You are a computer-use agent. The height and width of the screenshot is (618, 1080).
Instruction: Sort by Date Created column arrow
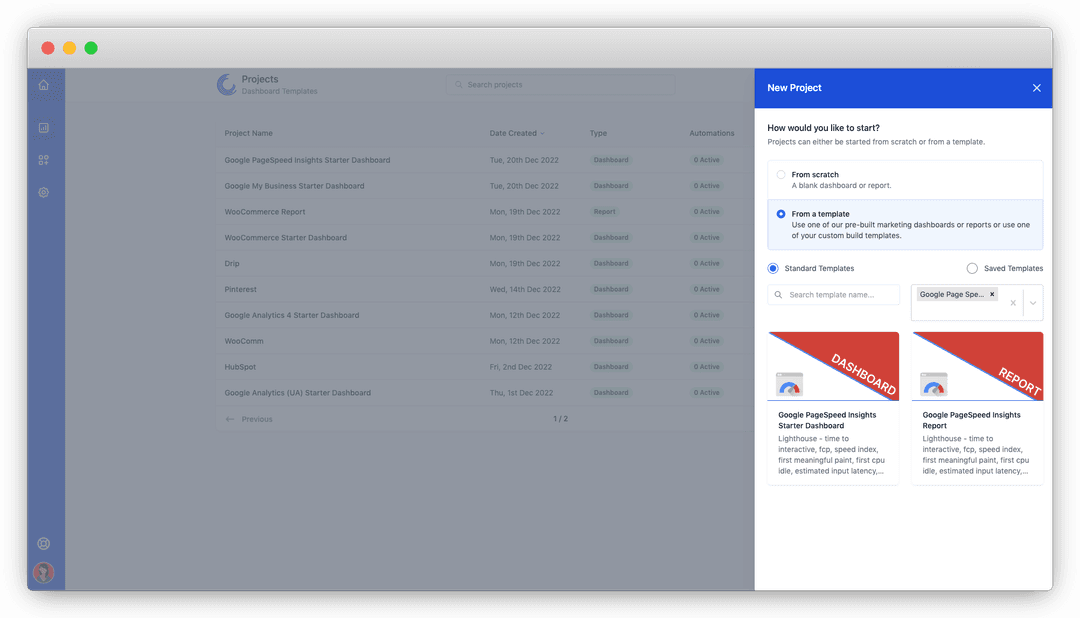pyautogui.click(x=542, y=134)
